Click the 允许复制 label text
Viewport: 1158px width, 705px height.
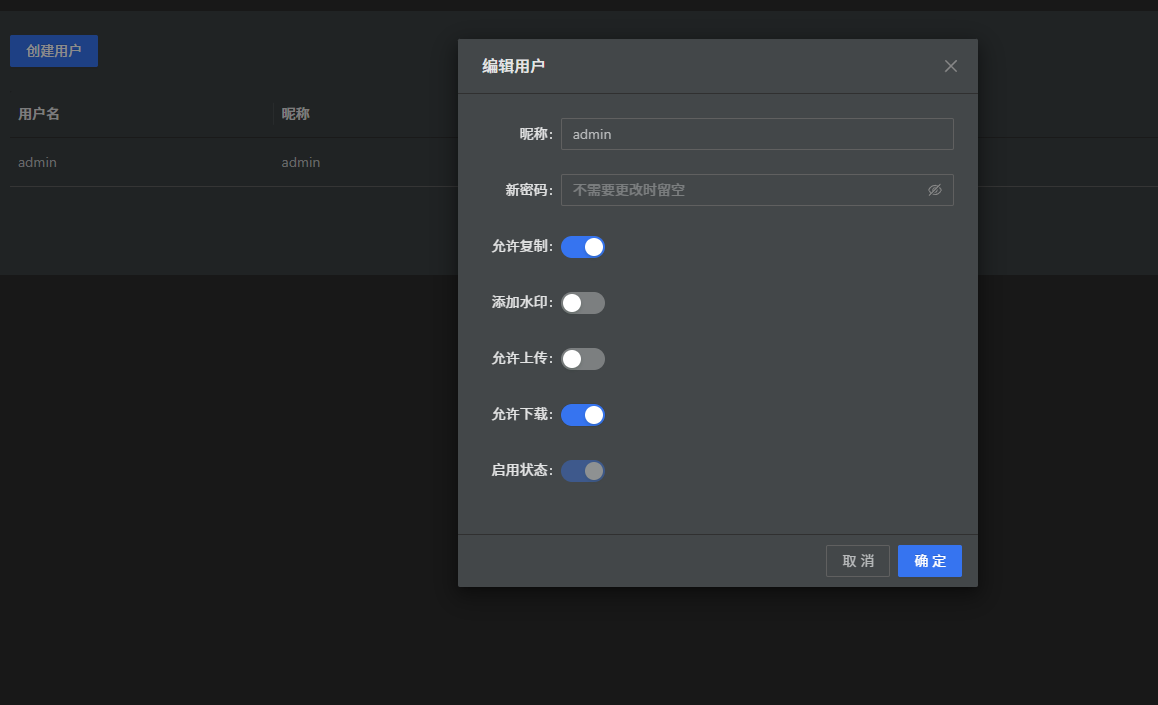(x=521, y=246)
